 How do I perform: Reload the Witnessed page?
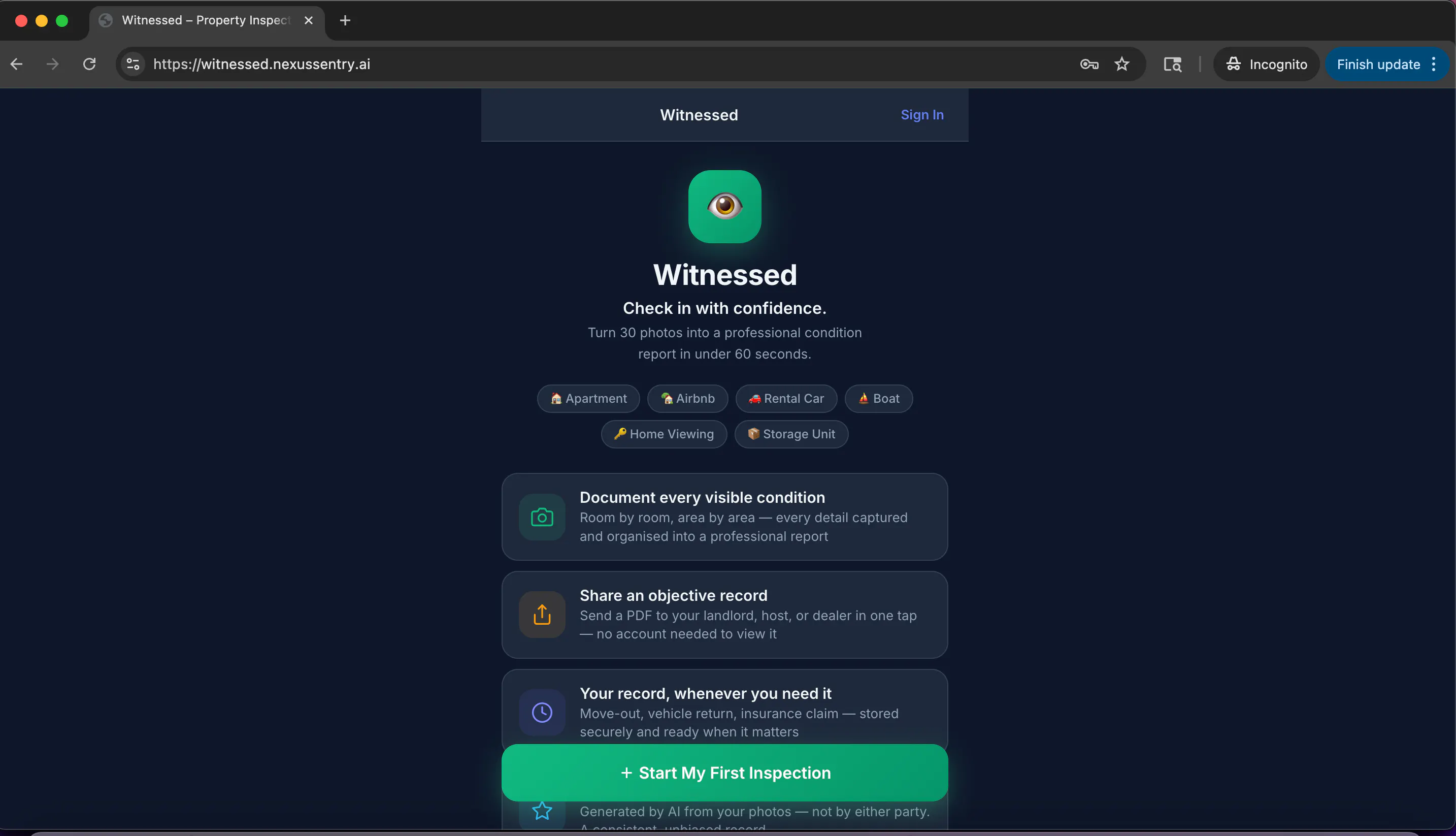tap(89, 63)
